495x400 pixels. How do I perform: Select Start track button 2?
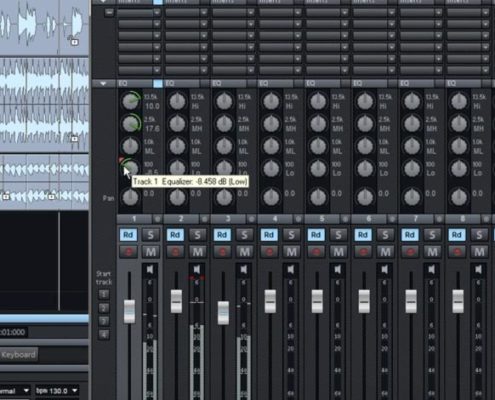(x=104, y=308)
